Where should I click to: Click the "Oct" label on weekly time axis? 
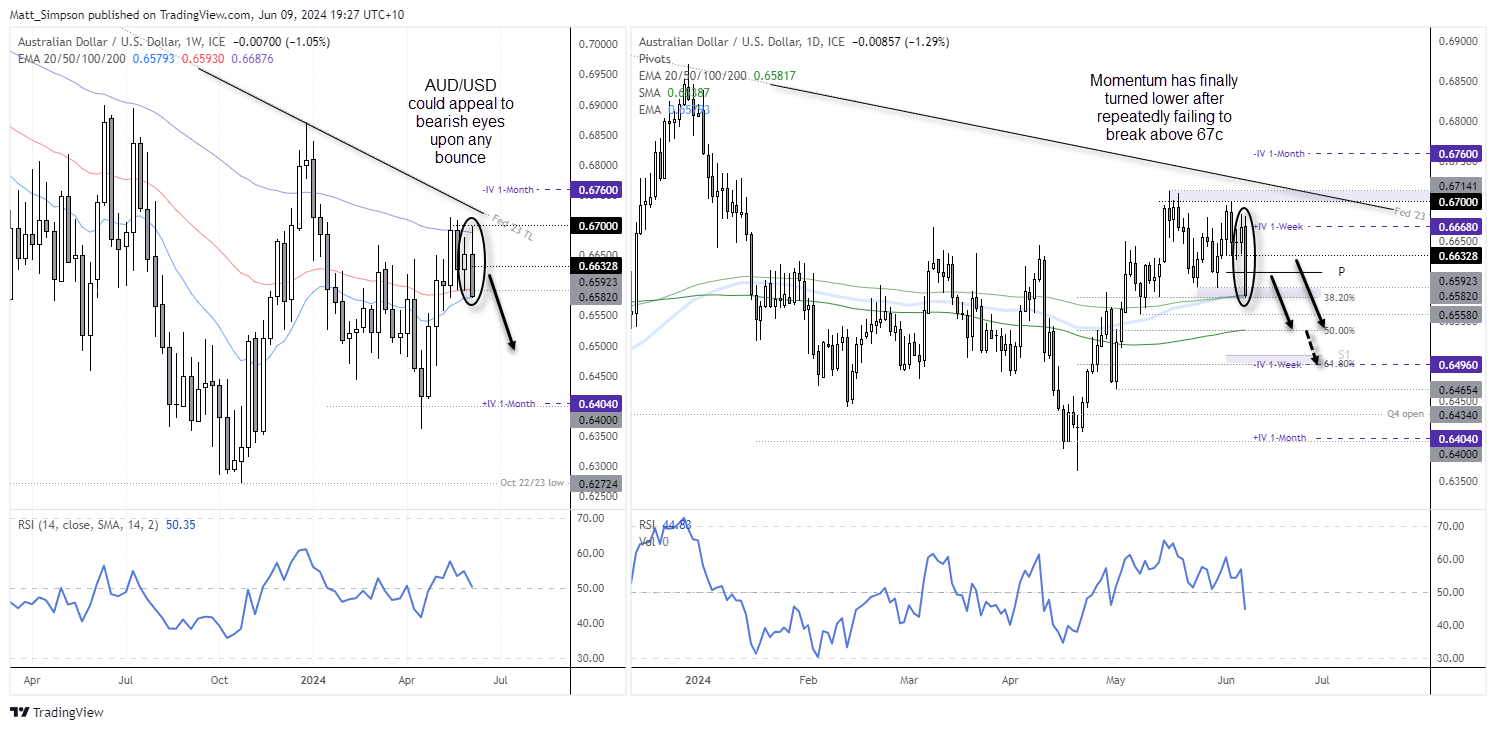219,679
